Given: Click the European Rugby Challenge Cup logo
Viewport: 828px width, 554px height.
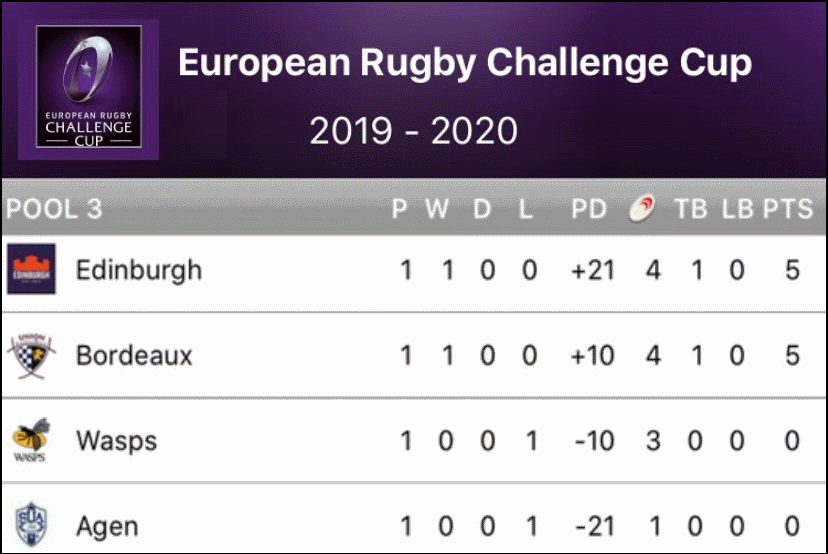Looking at the screenshot, I should (x=89, y=87).
